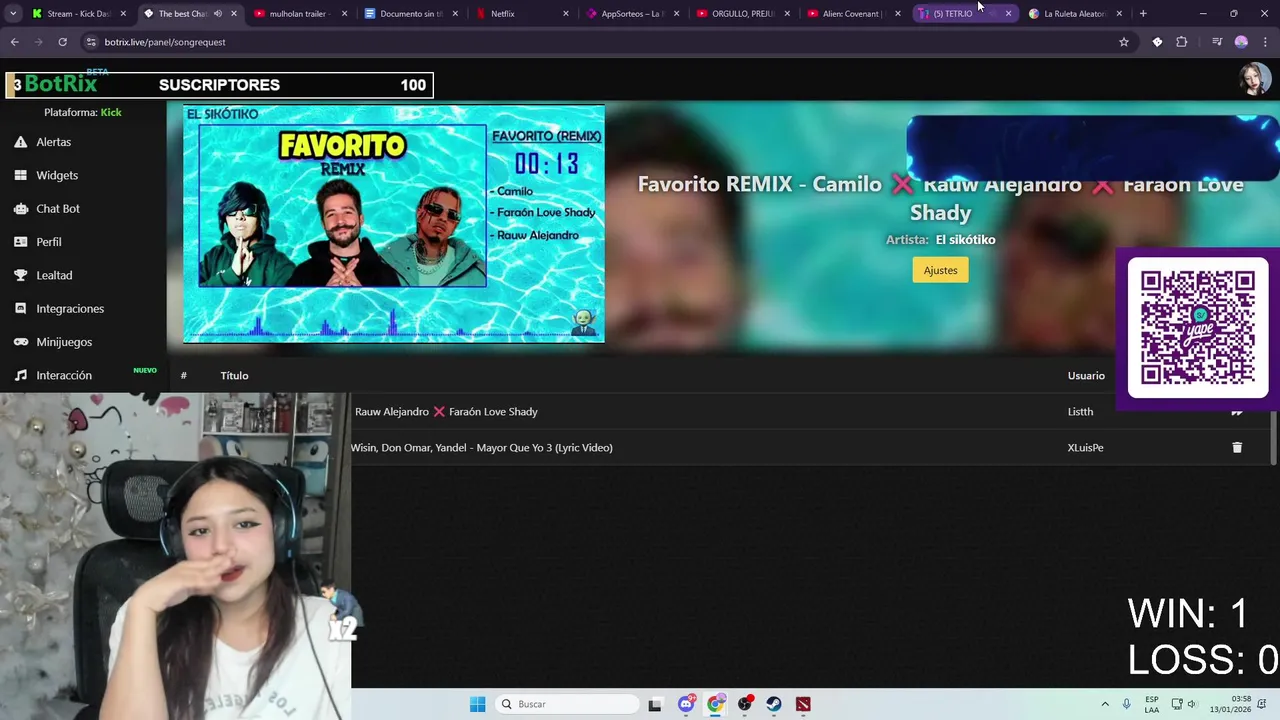Click the Buscar taskbar search box
Screen dimensions: 1280x720
(x=568, y=704)
